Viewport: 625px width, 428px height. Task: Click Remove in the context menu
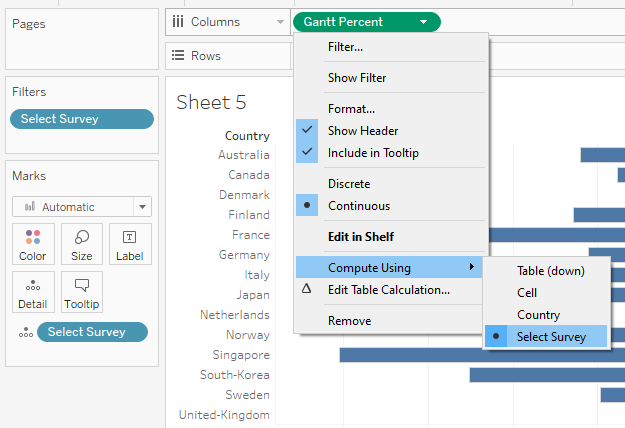click(x=349, y=321)
